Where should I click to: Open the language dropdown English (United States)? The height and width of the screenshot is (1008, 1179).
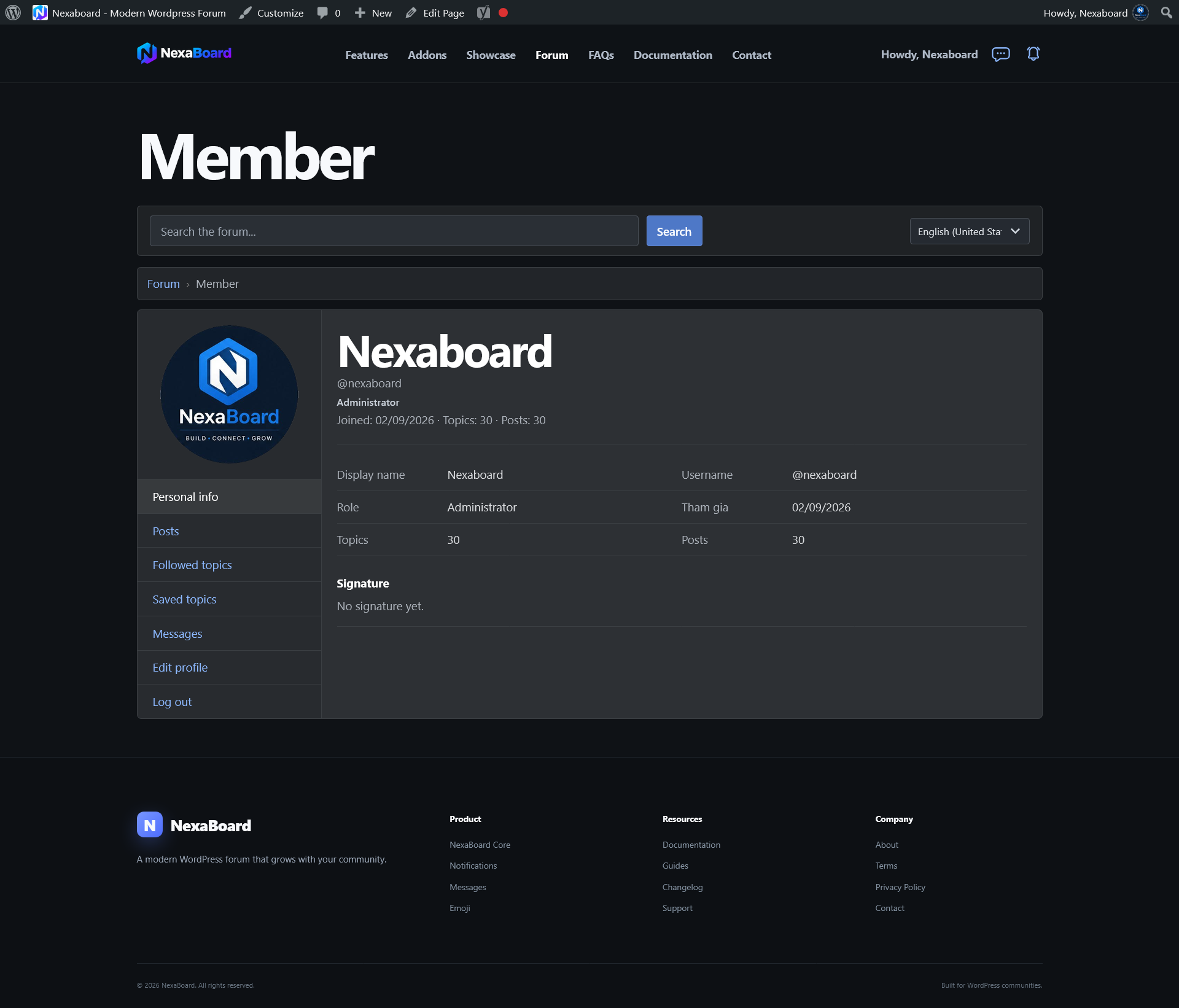click(969, 231)
